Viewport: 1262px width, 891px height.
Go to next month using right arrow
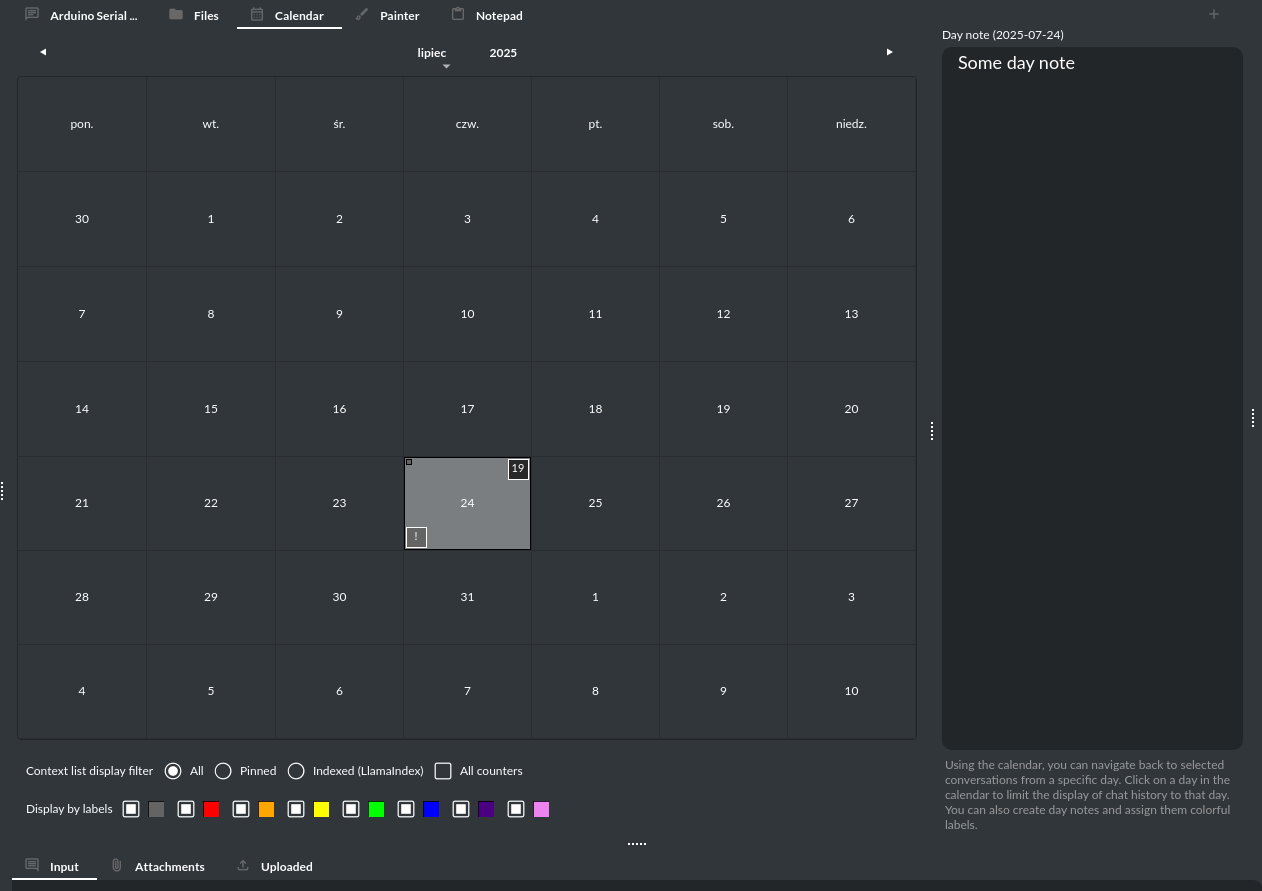tap(889, 51)
